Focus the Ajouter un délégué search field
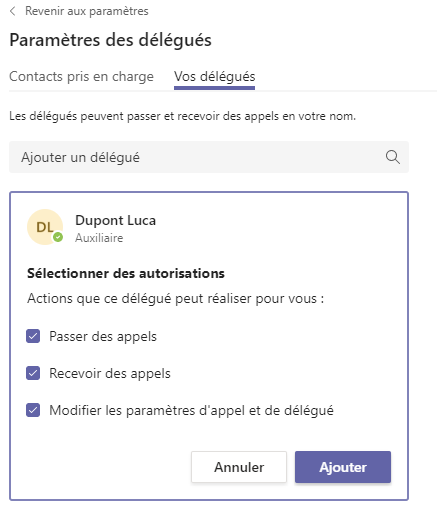 click(x=209, y=157)
